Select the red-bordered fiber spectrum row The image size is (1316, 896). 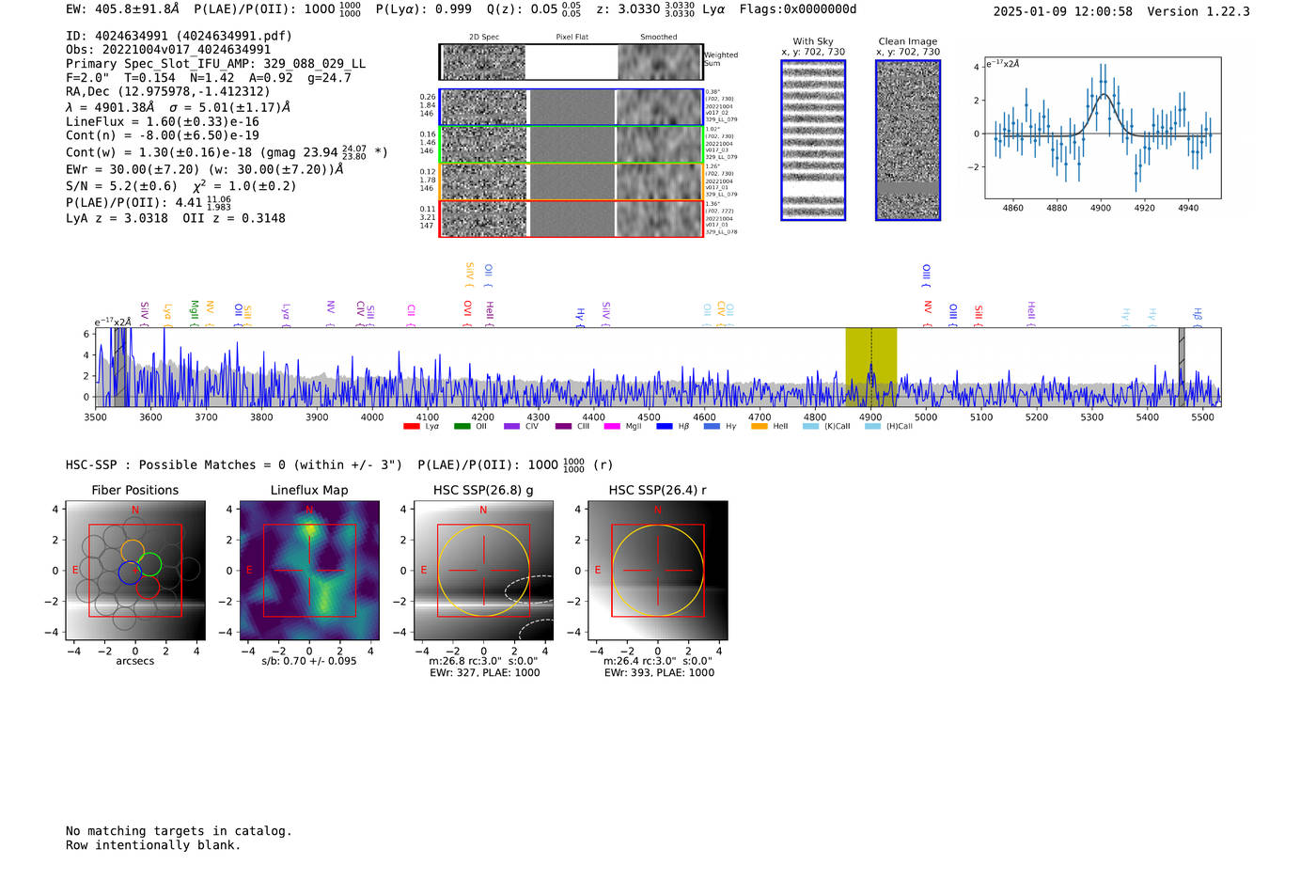(x=571, y=218)
